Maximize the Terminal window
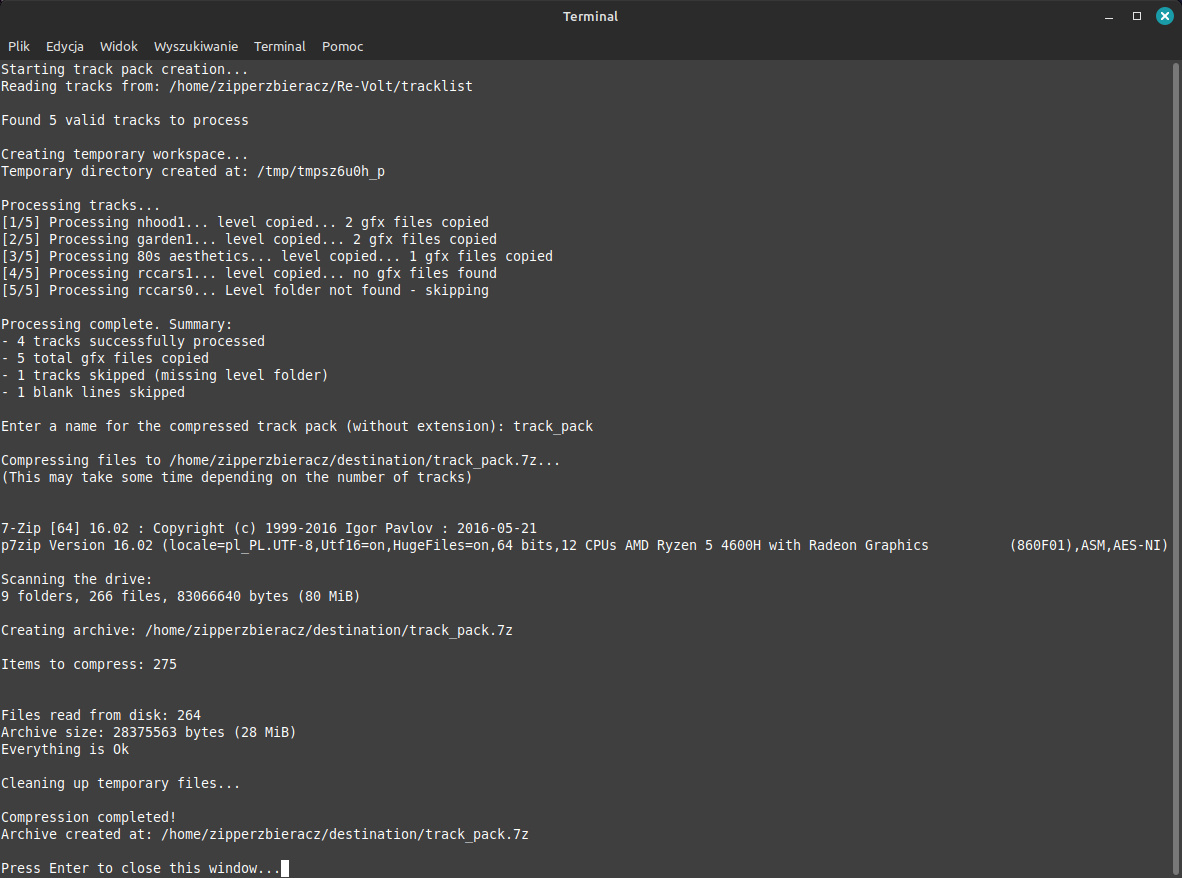 [1137, 17]
